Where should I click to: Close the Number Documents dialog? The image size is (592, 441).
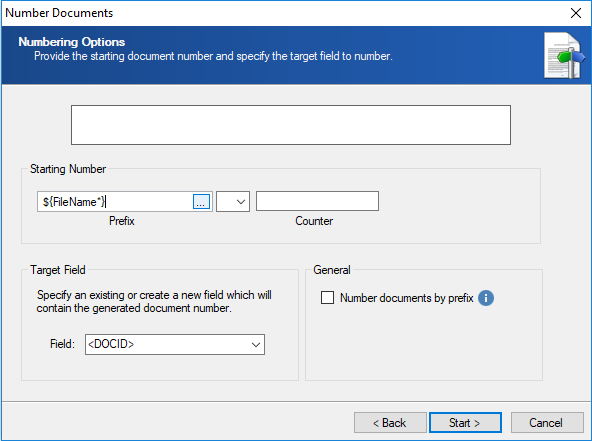(x=576, y=13)
